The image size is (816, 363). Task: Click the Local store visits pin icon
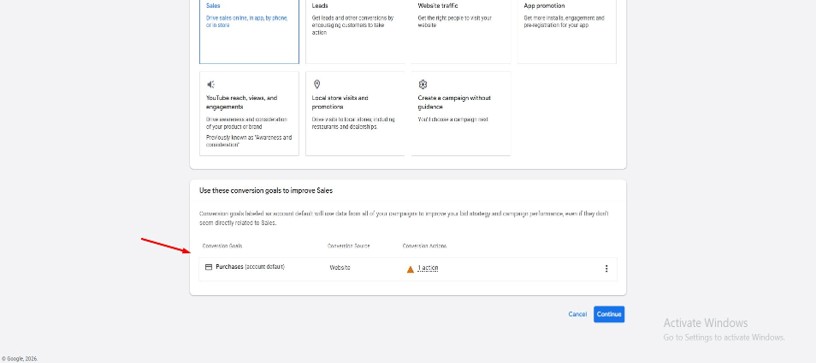[317, 84]
